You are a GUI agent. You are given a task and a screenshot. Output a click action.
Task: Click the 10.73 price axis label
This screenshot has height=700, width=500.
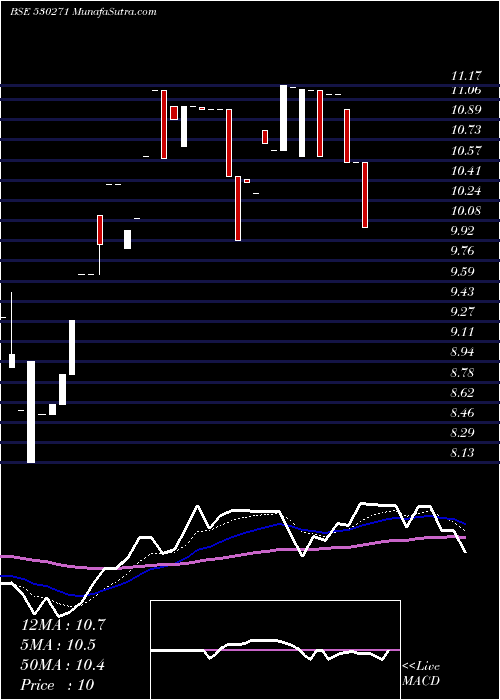pos(467,130)
